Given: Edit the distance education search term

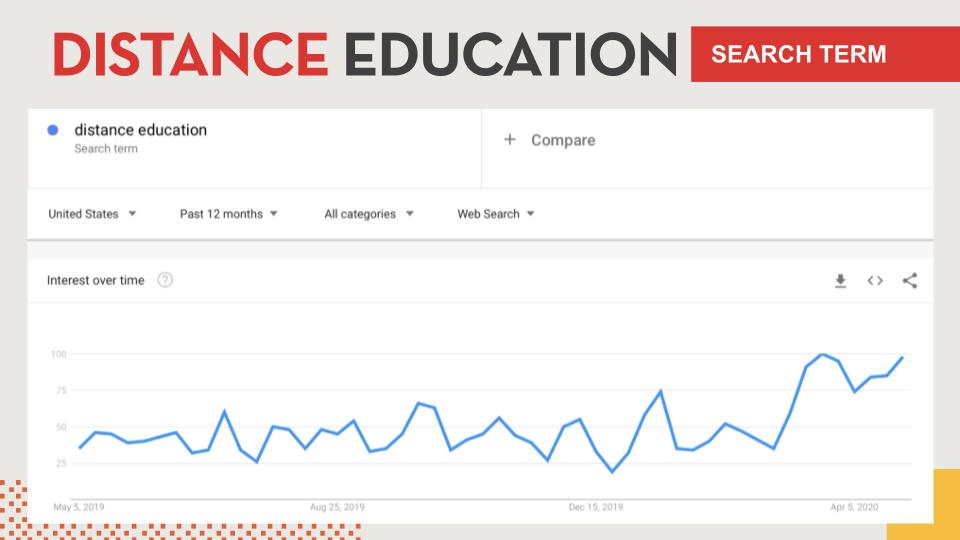Looking at the screenshot, I should coord(140,130).
